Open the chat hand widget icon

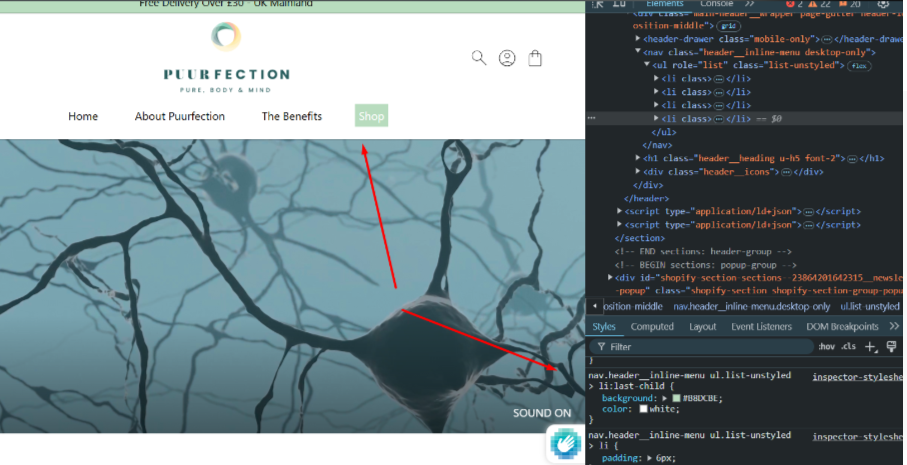[x=565, y=444]
